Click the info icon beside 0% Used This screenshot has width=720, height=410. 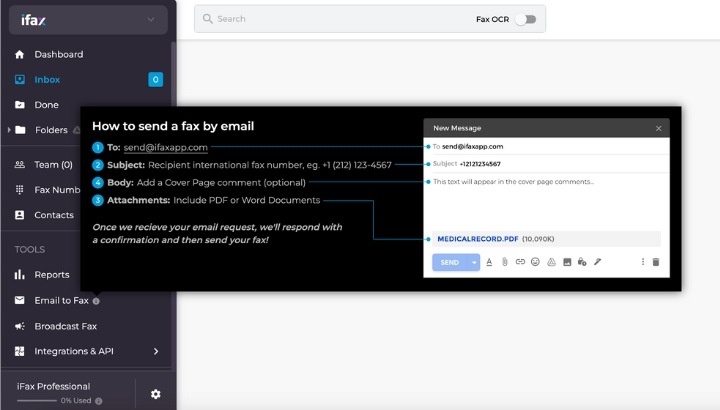(x=98, y=401)
